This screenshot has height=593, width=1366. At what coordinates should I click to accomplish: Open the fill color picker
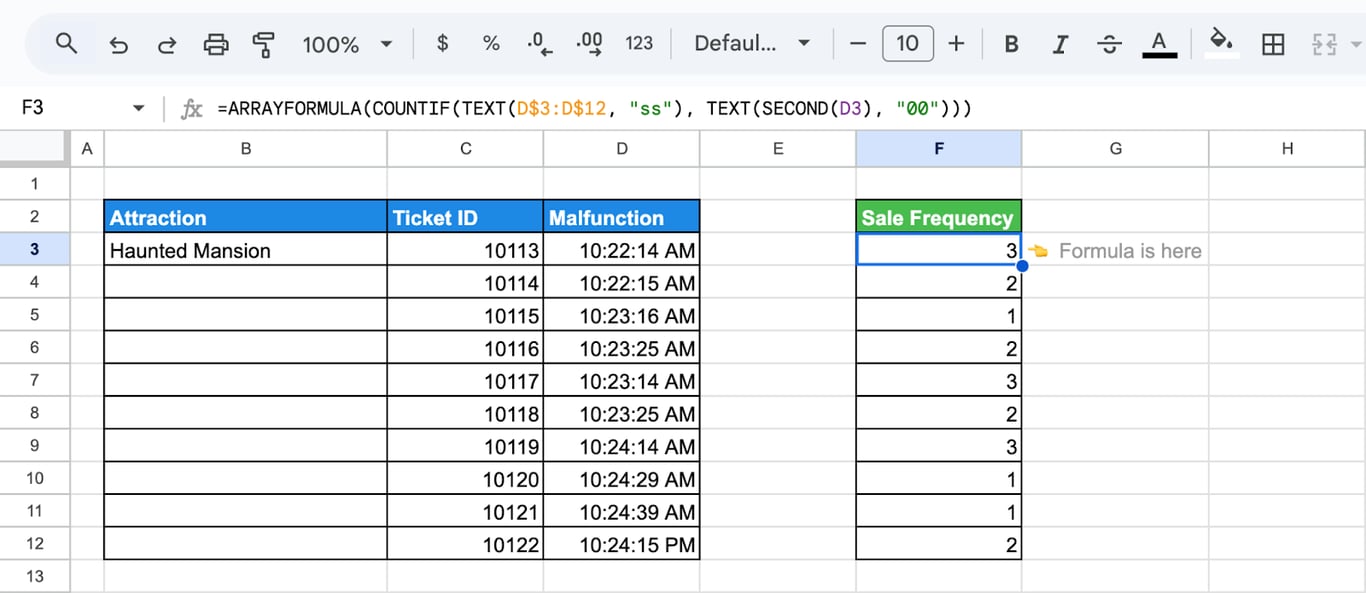coord(1221,44)
